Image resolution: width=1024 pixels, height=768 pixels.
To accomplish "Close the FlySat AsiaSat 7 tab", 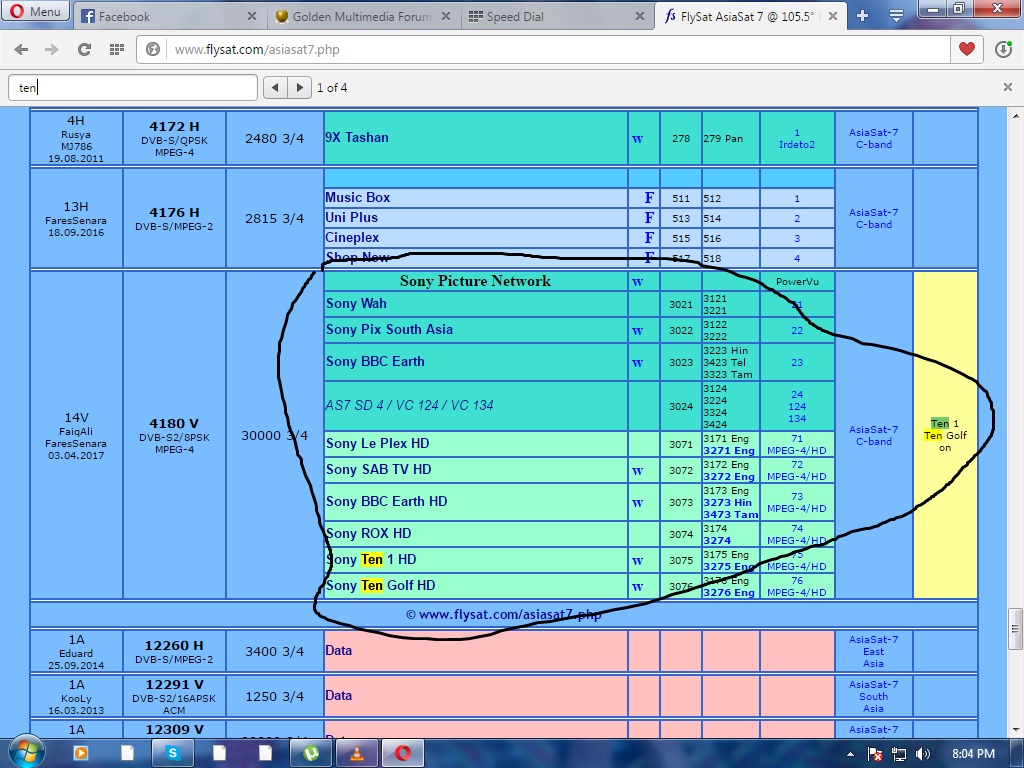I will pos(833,17).
